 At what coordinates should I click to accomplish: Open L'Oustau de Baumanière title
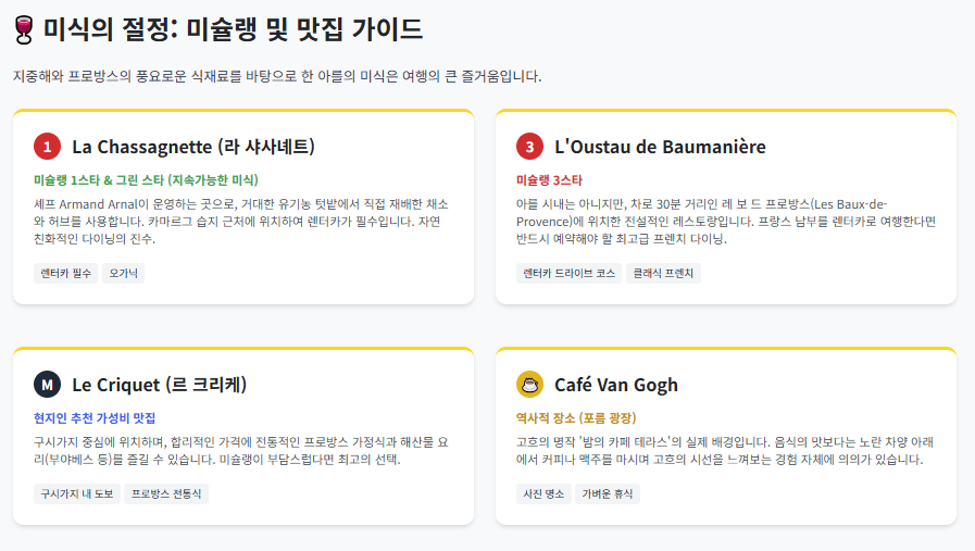[x=660, y=147]
